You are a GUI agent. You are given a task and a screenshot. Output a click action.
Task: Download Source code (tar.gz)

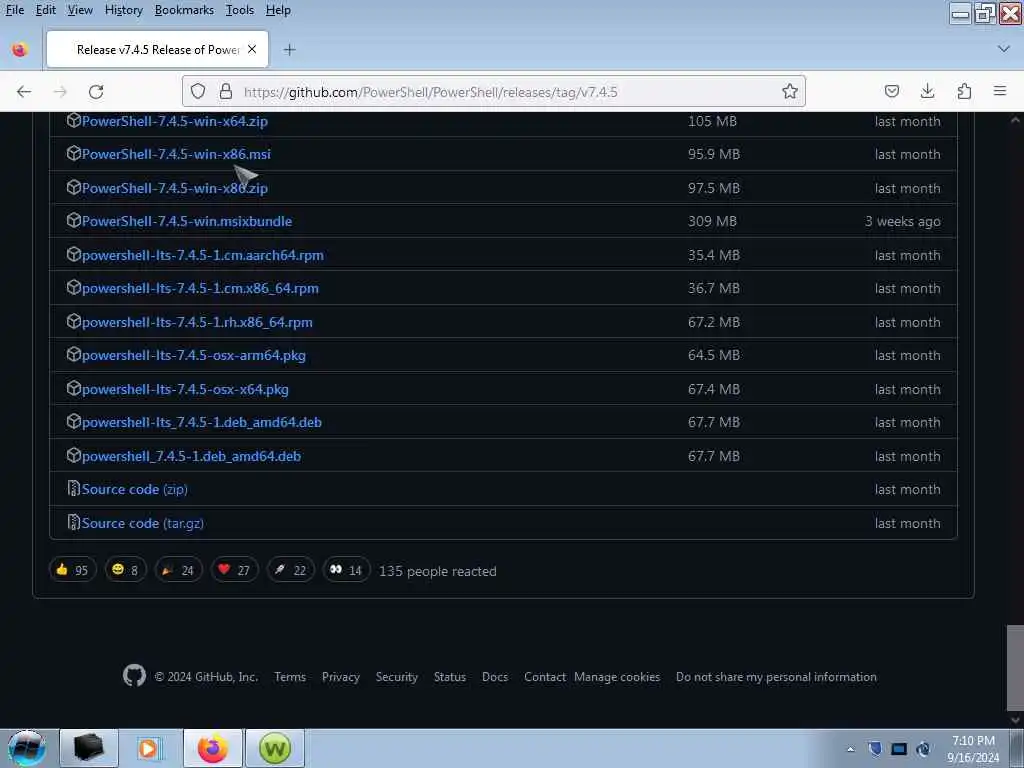[x=142, y=523]
